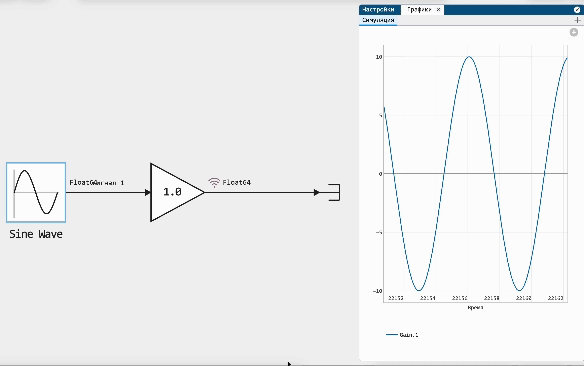
Task: Click the Gain.1 blue legend line swatch
Action: 392,335
